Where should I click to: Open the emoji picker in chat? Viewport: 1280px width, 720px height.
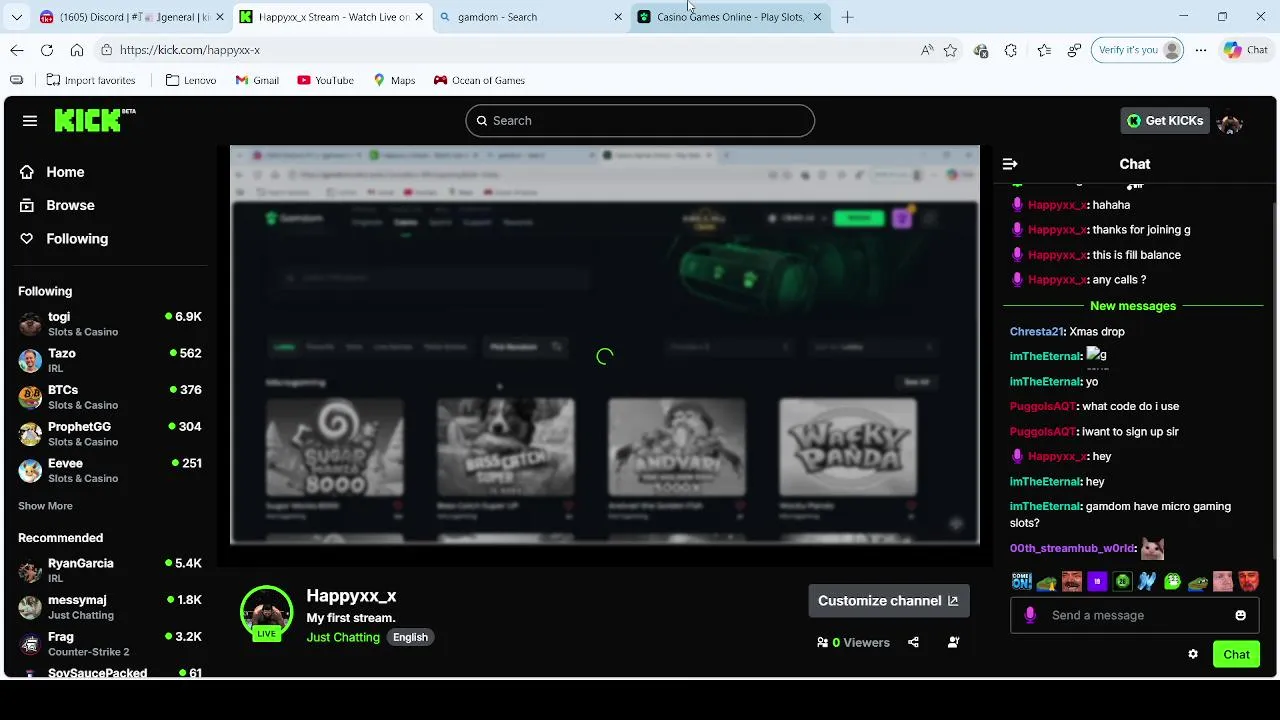1240,615
